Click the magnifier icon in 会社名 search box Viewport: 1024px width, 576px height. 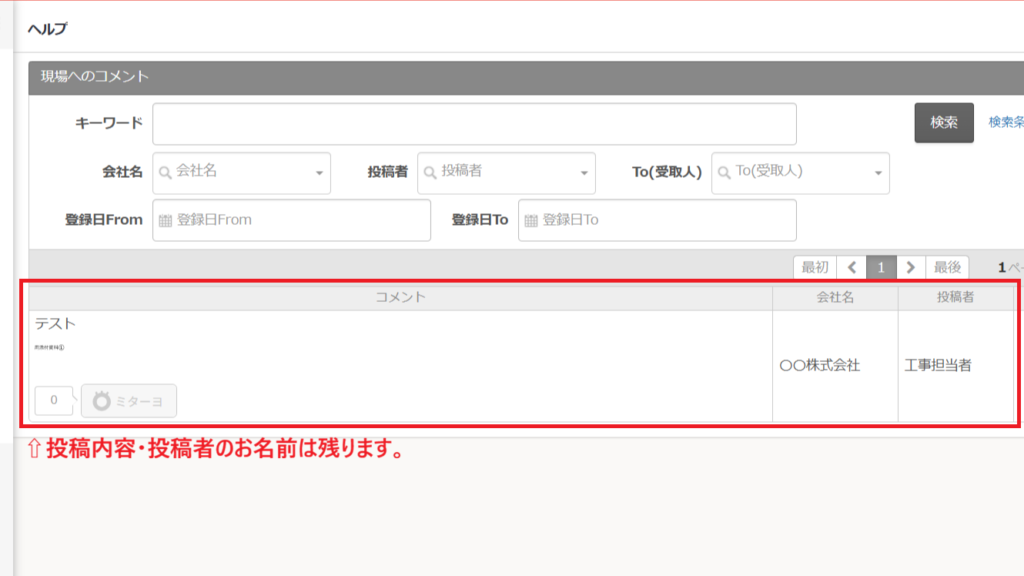click(165, 172)
